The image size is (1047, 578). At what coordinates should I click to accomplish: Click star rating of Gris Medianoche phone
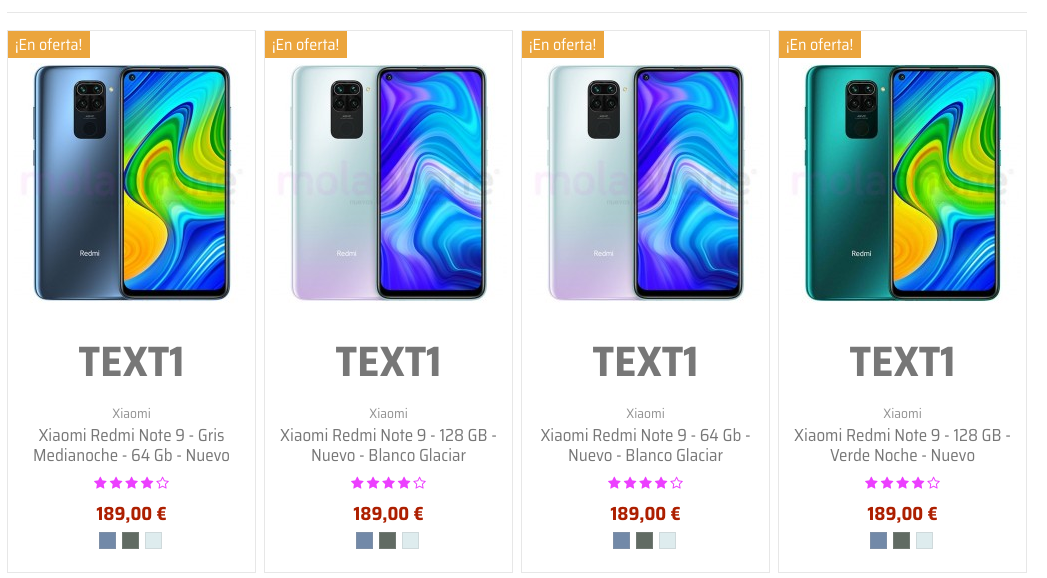132,483
